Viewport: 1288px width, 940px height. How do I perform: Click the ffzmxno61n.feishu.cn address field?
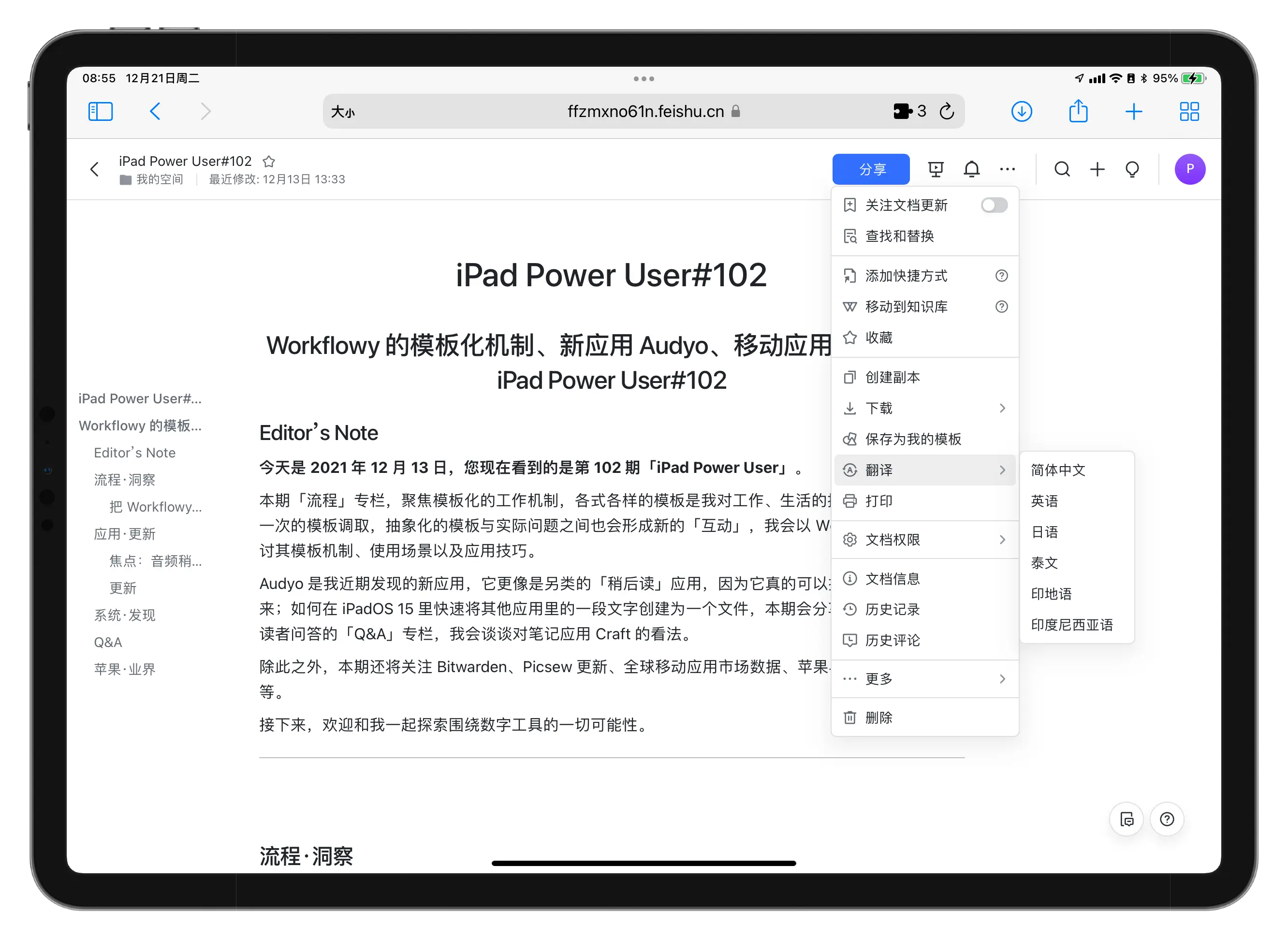click(x=644, y=111)
